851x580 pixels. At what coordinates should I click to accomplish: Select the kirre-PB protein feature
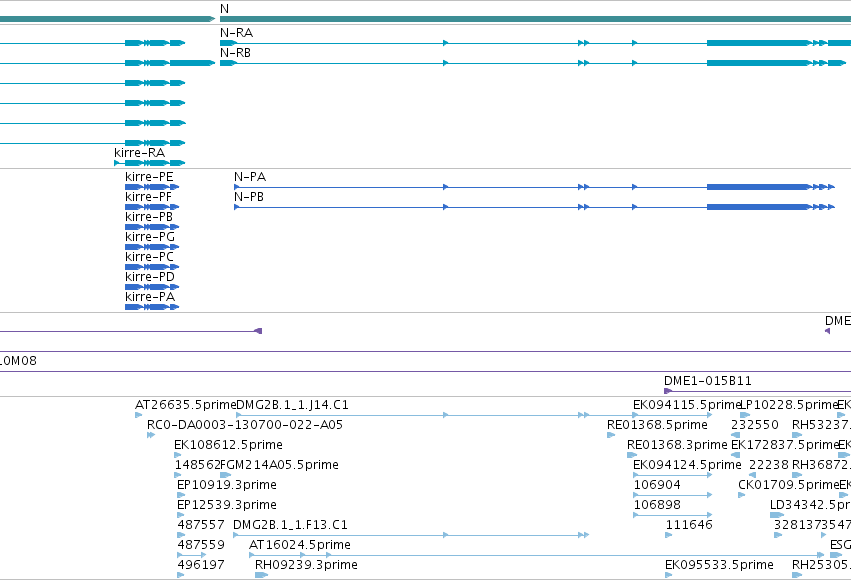pyautogui.click(x=152, y=227)
